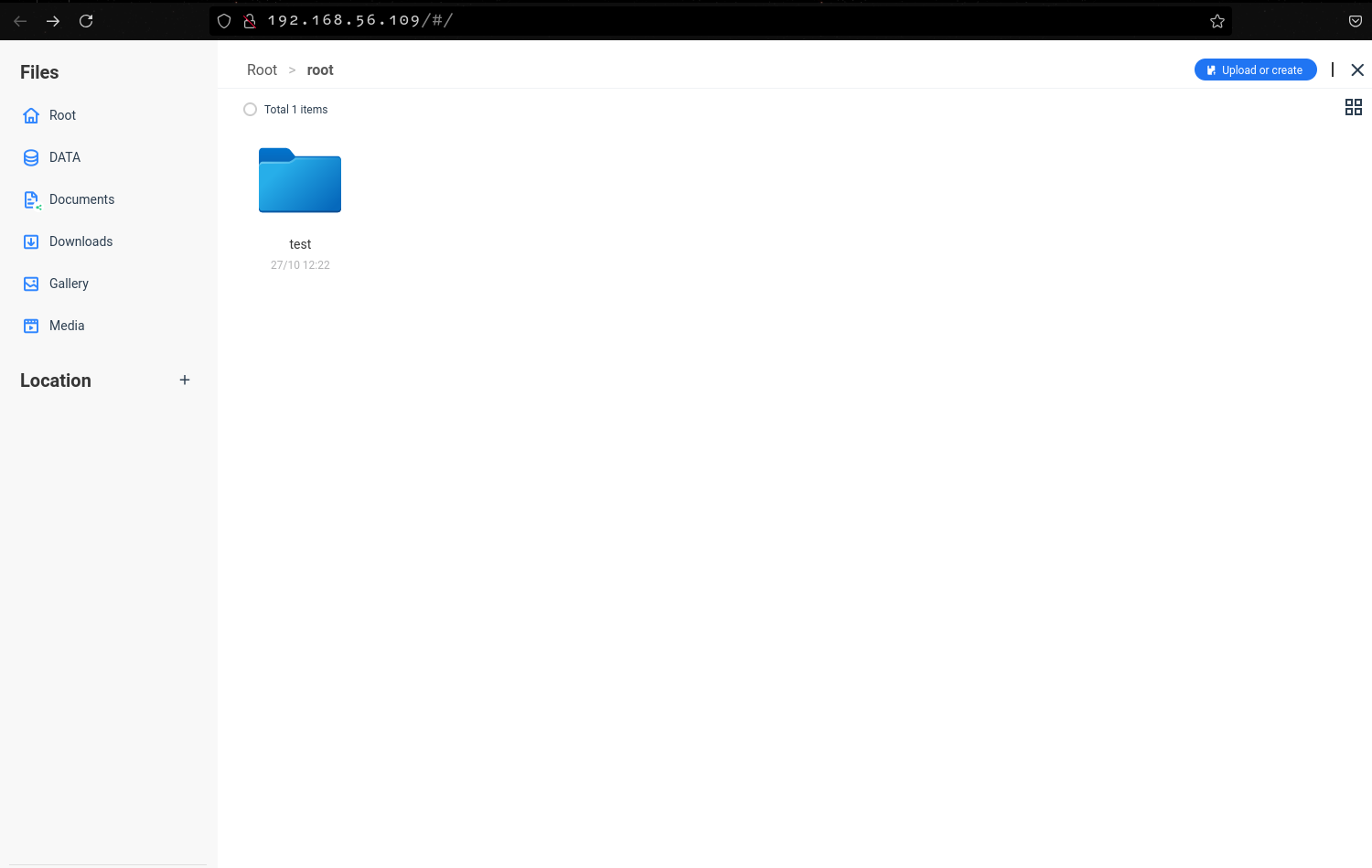Add a new Location with plus icon
Screen dimensions: 1372x868
[185, 380]
